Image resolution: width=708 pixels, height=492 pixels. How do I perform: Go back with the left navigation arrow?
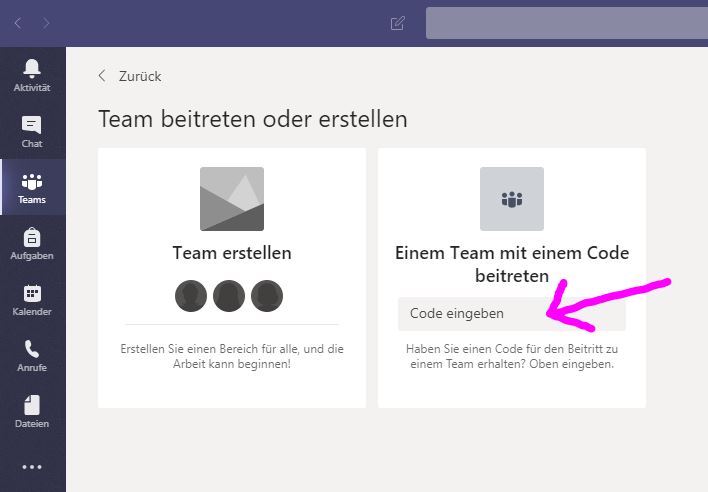click(x=18, y=23)
